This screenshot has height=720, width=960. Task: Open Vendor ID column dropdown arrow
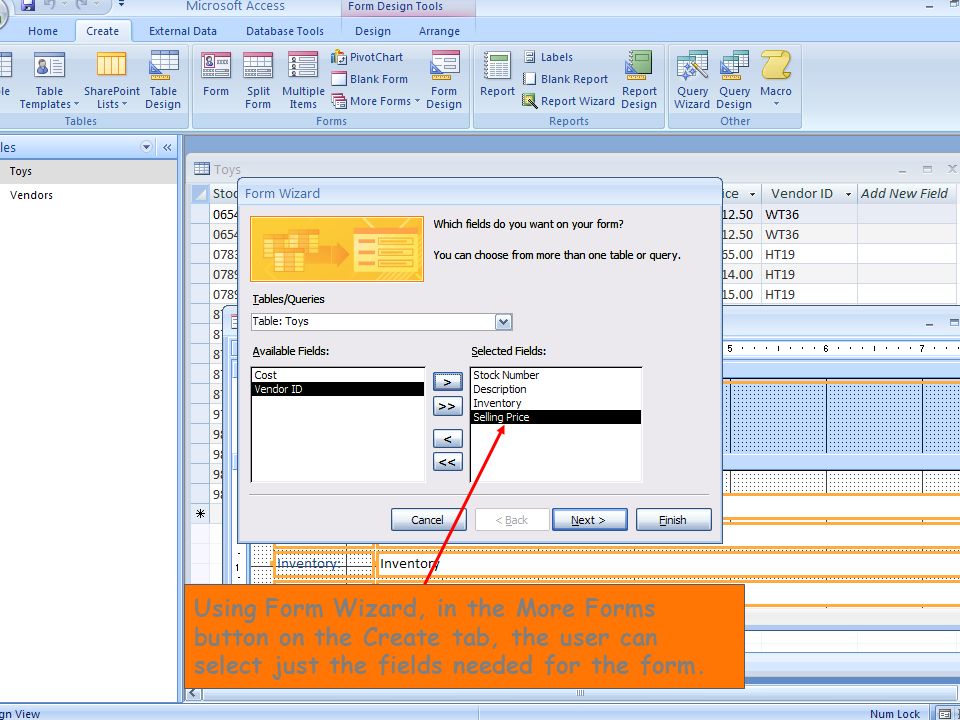(x=848, y=194)
